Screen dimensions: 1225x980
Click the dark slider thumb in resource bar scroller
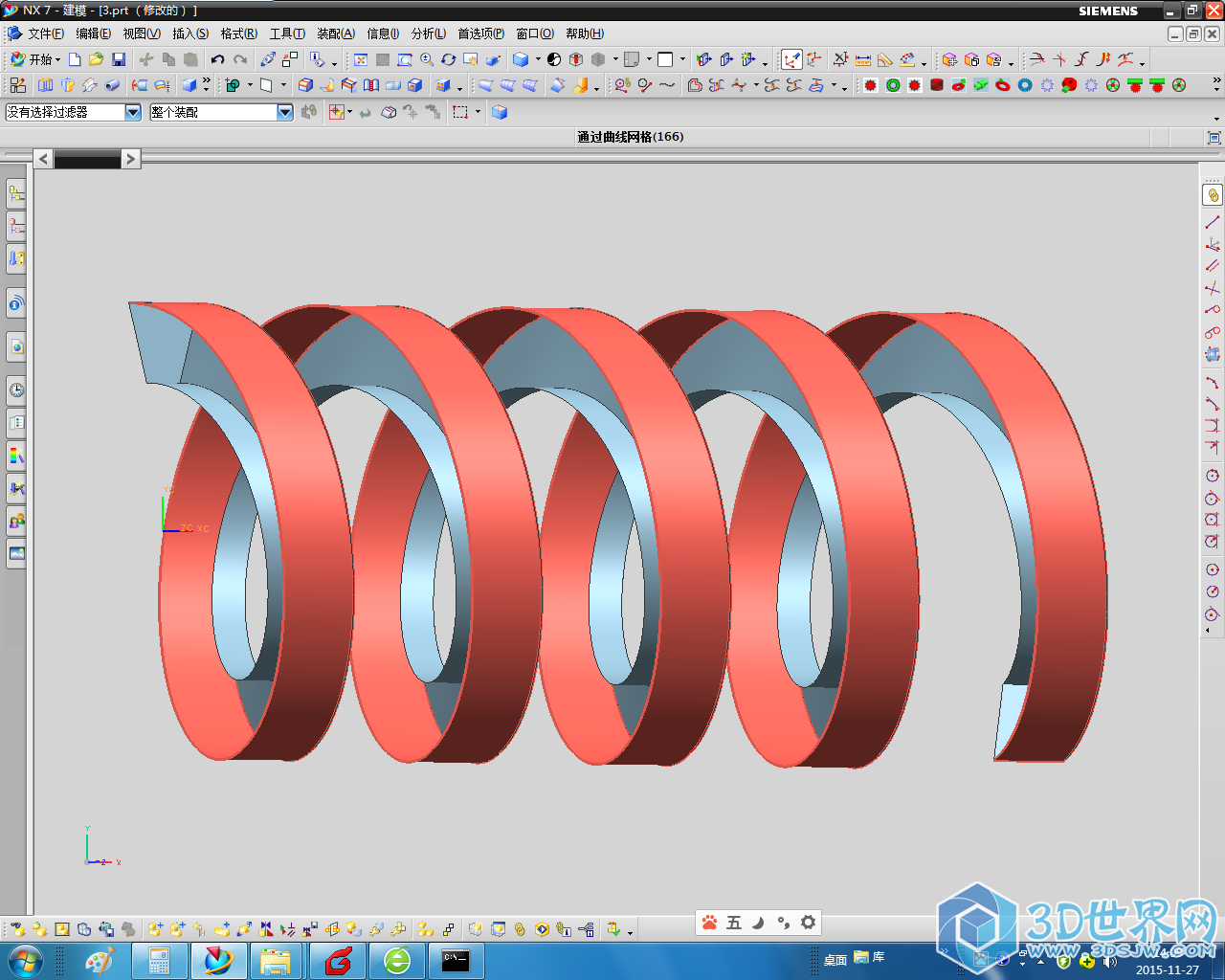point(87,159)
